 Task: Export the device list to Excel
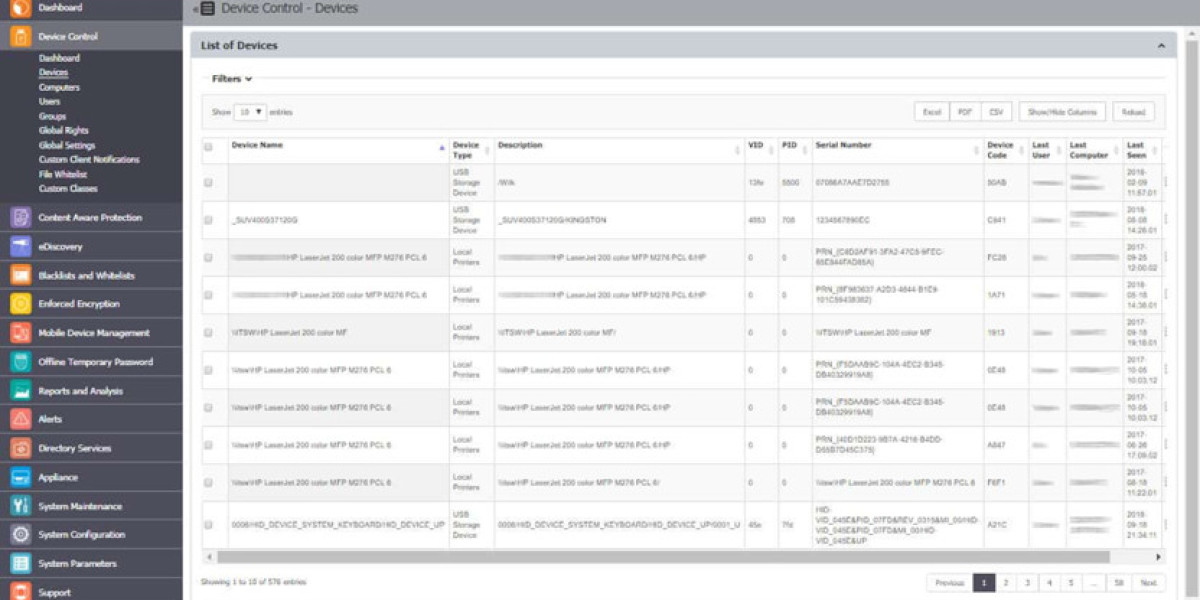[931, 112]
